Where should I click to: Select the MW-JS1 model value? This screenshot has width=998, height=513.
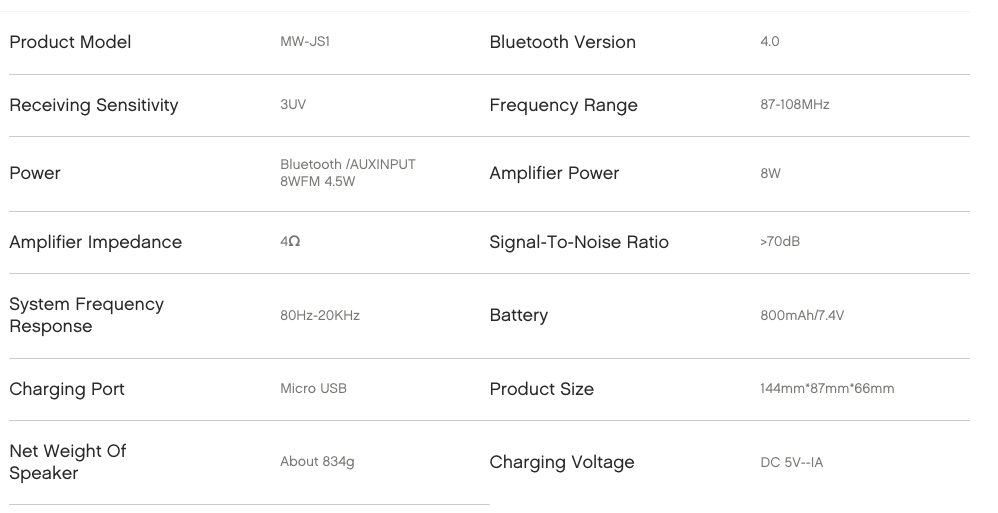(305, 41)
